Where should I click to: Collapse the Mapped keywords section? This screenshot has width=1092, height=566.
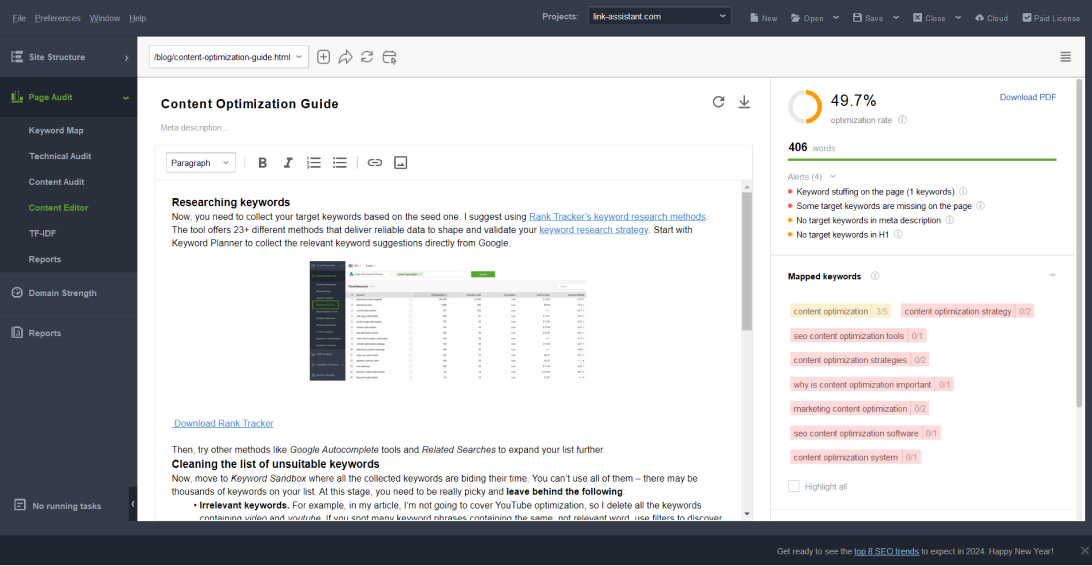1052,276
